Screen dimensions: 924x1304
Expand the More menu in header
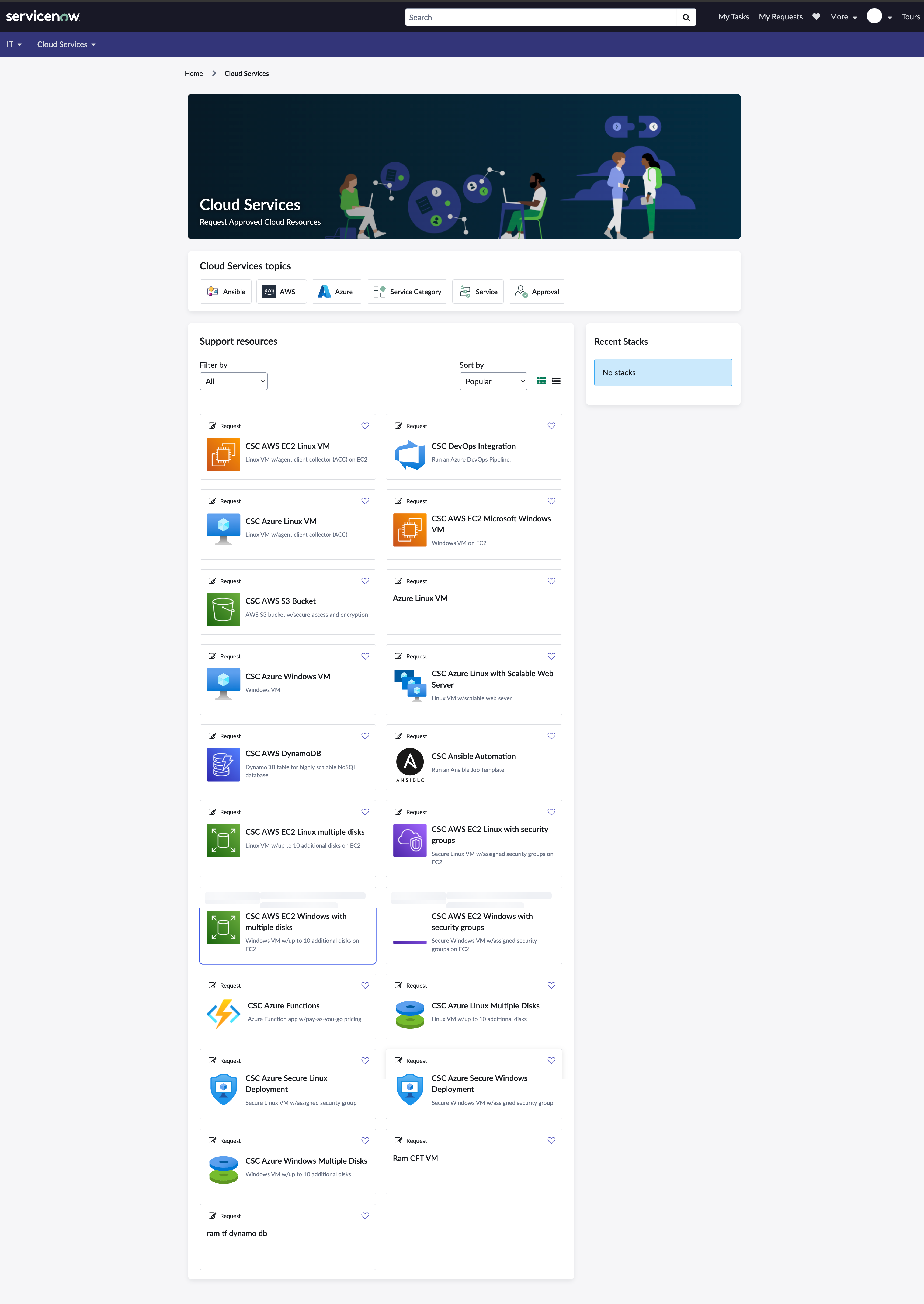pyautogui.click(x=843, y=17)
